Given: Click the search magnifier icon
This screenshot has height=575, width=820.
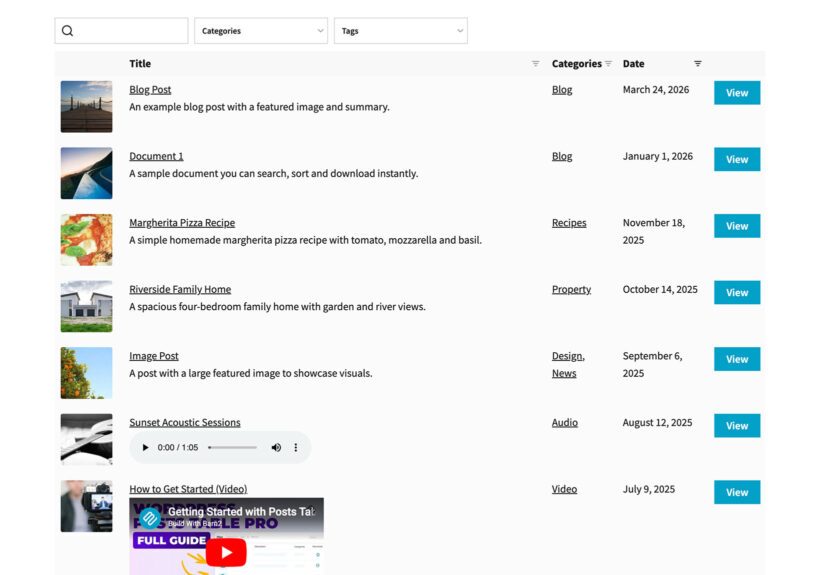Looking at the screenshot, I should tap(67, 31).
